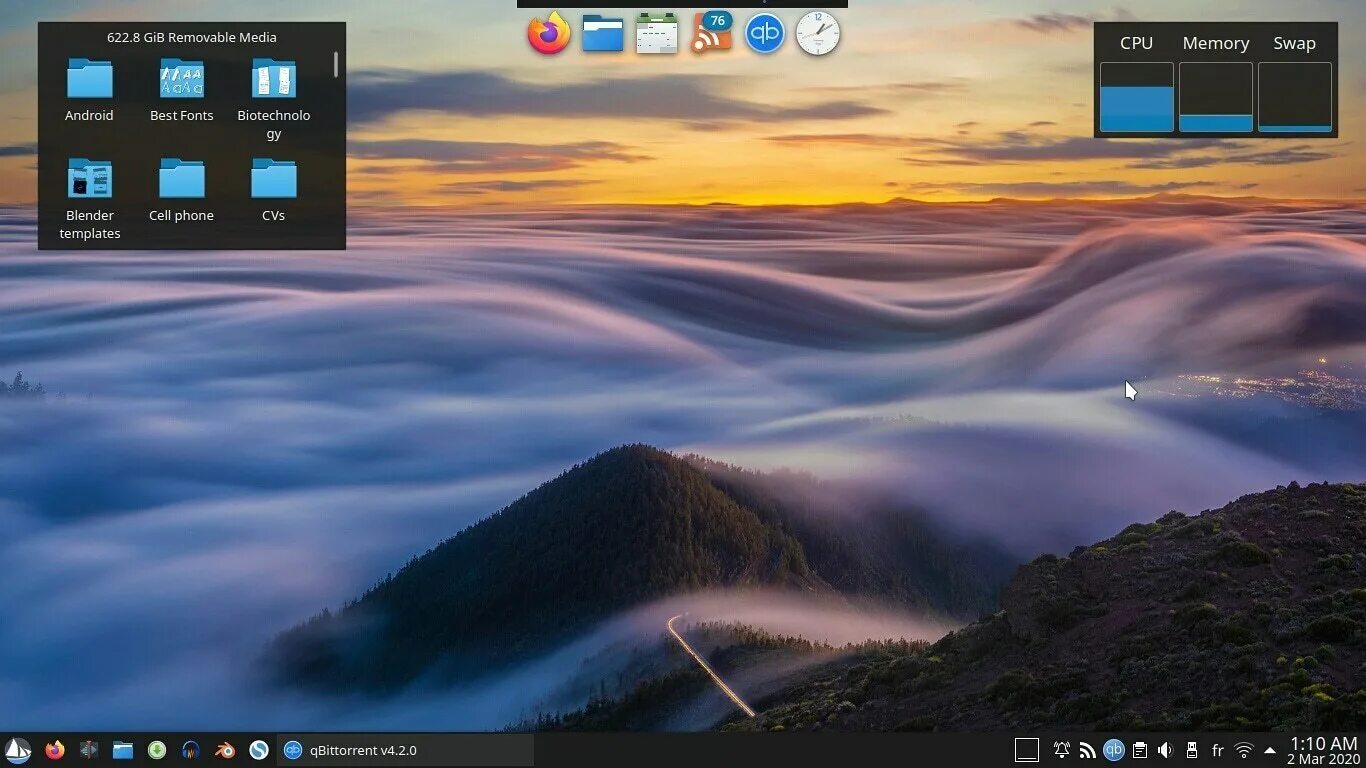Screen dimensions: 1366x768
Task: Open the file manager in top dock
Action: point(603,34)
